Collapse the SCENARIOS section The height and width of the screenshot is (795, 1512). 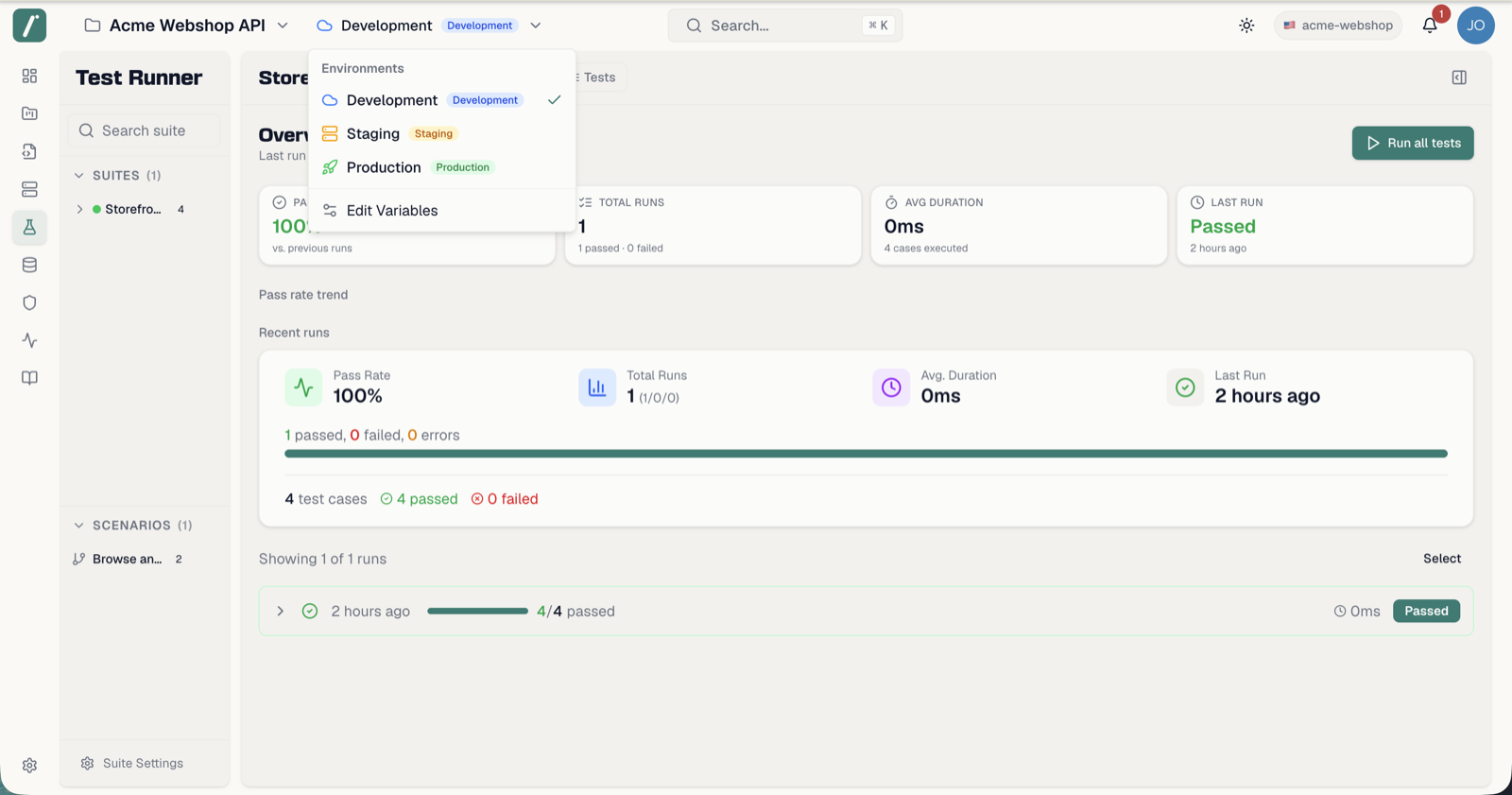(79, 526)
